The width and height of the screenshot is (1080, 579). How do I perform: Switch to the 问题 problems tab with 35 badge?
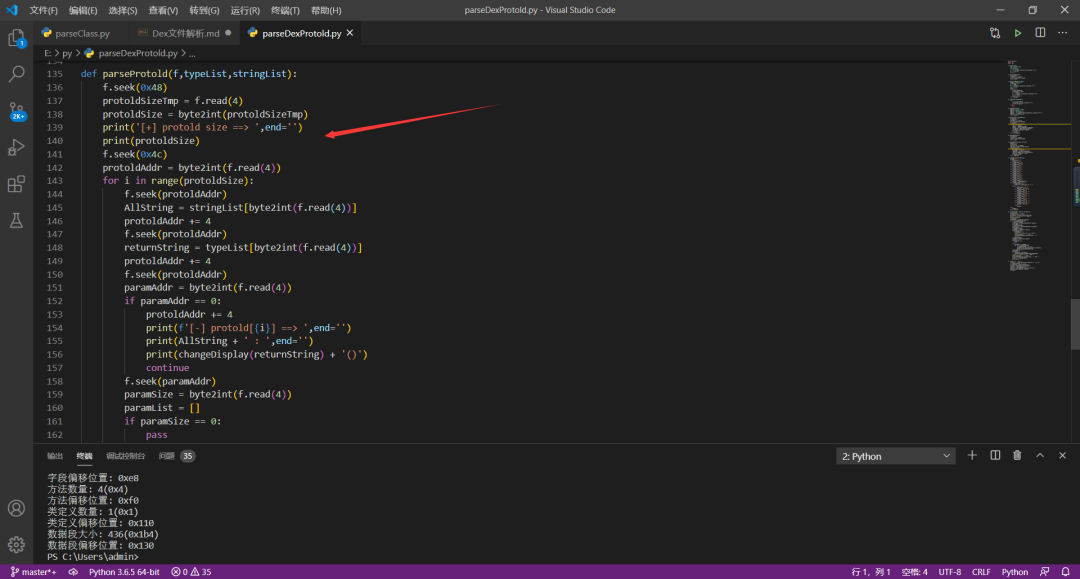176,456
